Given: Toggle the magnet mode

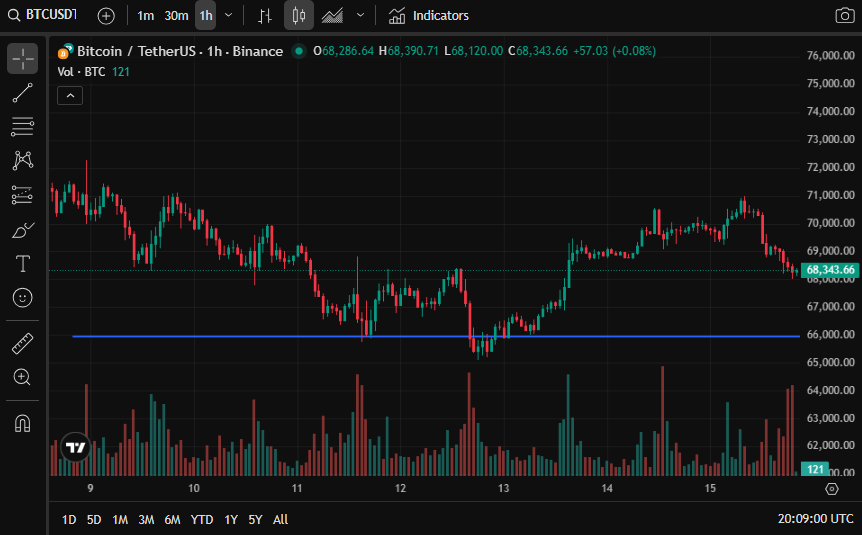Looking at the screenshot, I should click(23, 424).
